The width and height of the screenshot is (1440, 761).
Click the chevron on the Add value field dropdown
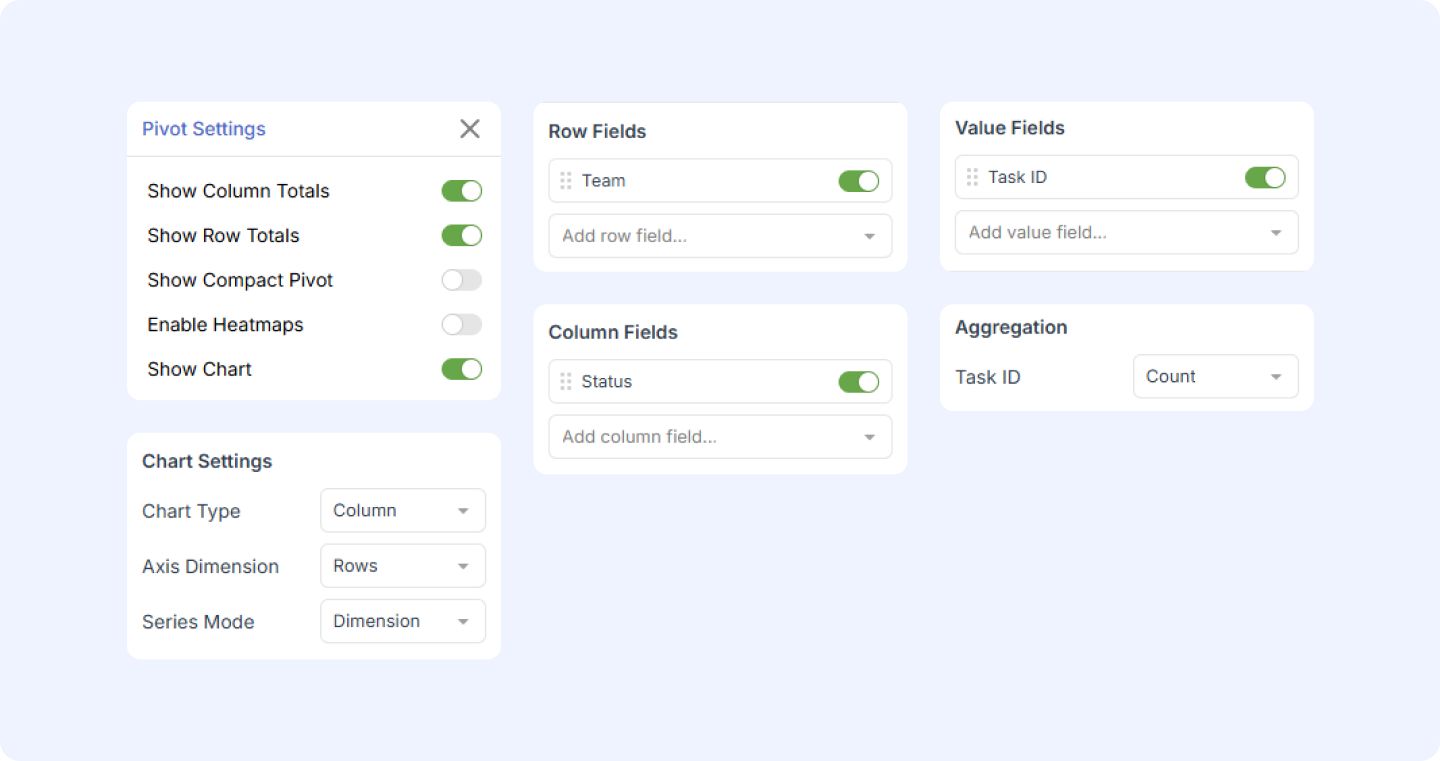[1275, 232]
